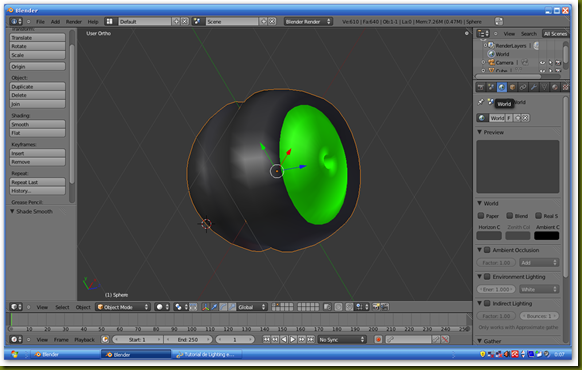Open the Material sphere icon tab
This screenshot has height=370, width=582.
555,87
